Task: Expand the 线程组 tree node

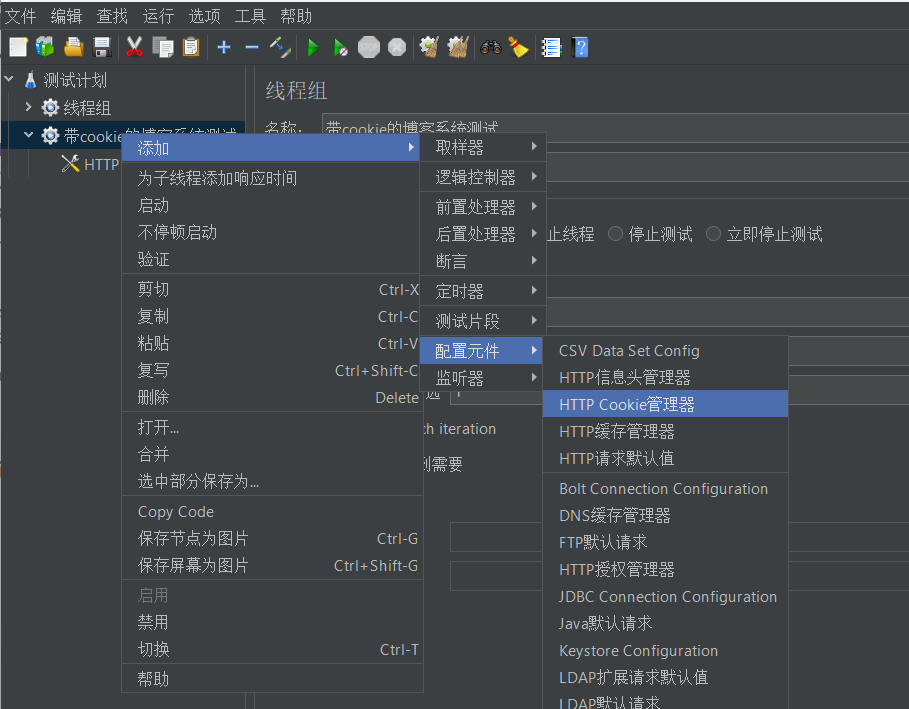Action: [x=28, y=107]
